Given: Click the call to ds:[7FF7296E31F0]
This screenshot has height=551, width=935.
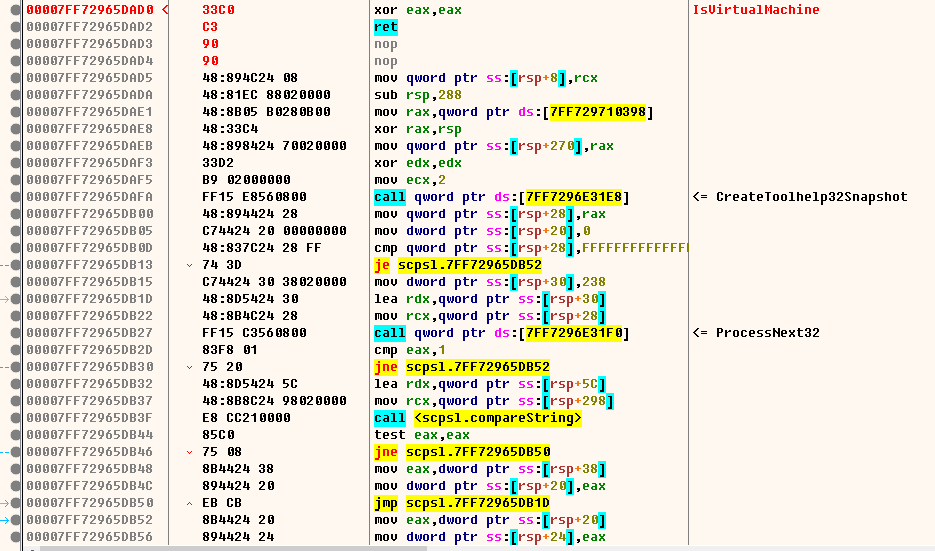Looking at the screenshot, I should tap(501, 333).
